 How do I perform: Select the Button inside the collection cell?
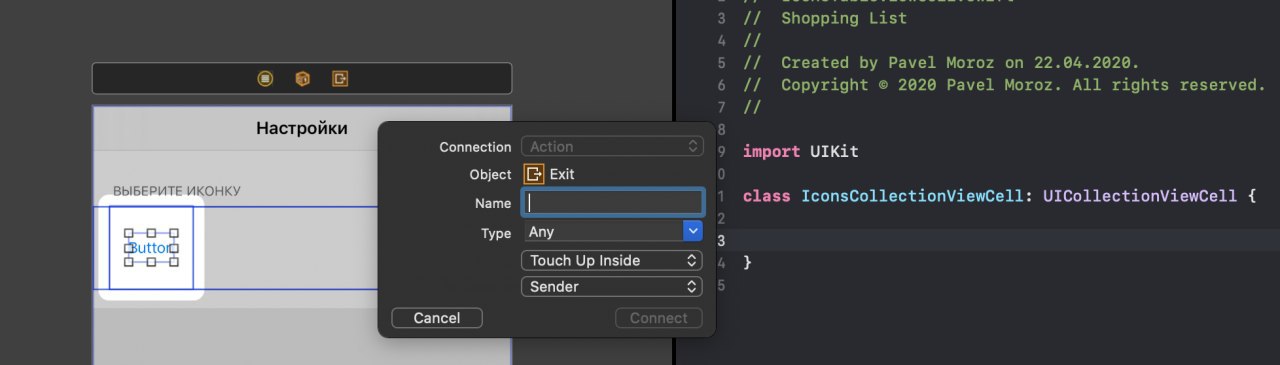click(x=151, y=248)
